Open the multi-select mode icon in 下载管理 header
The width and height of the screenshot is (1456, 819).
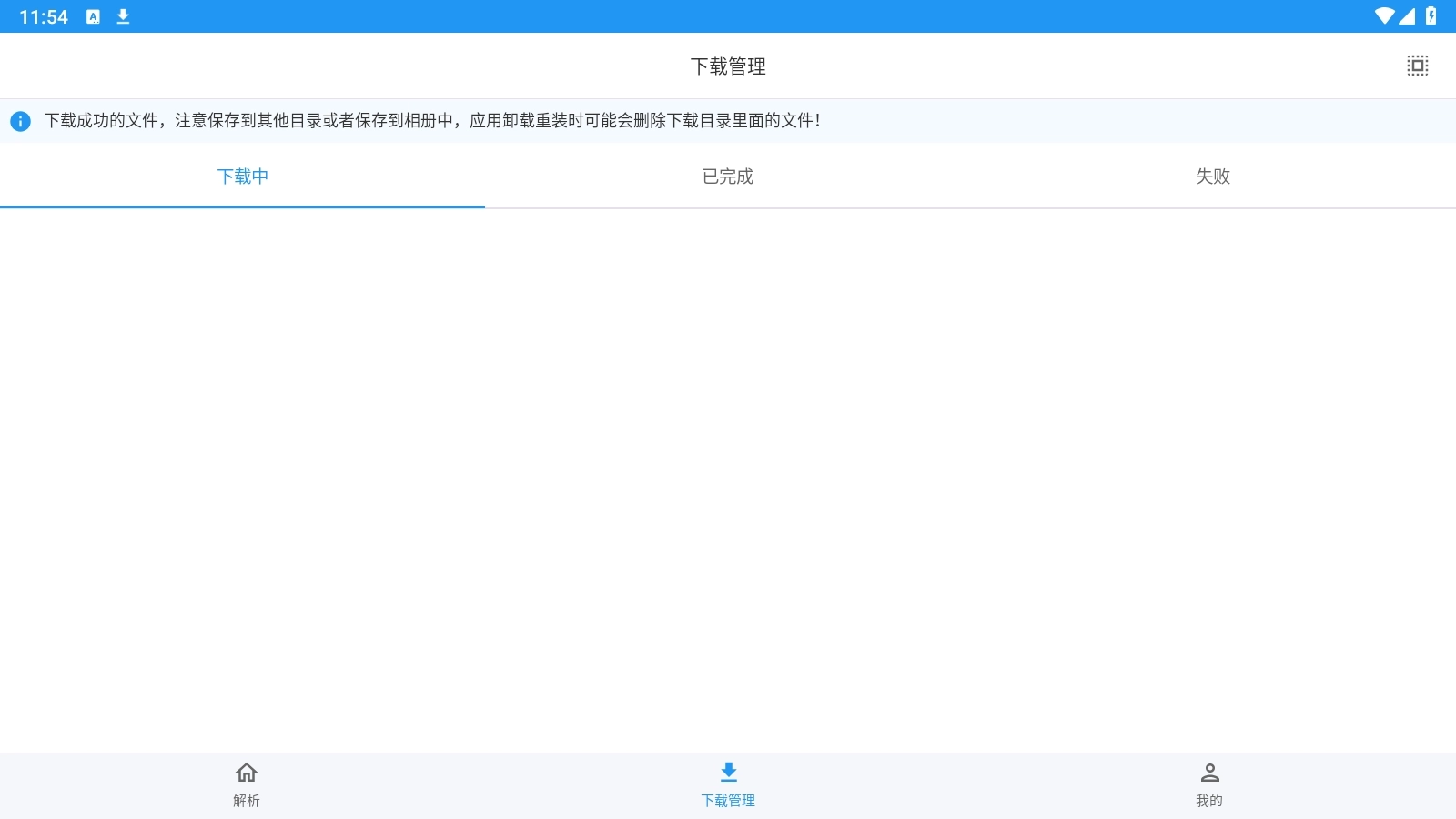1420,66
